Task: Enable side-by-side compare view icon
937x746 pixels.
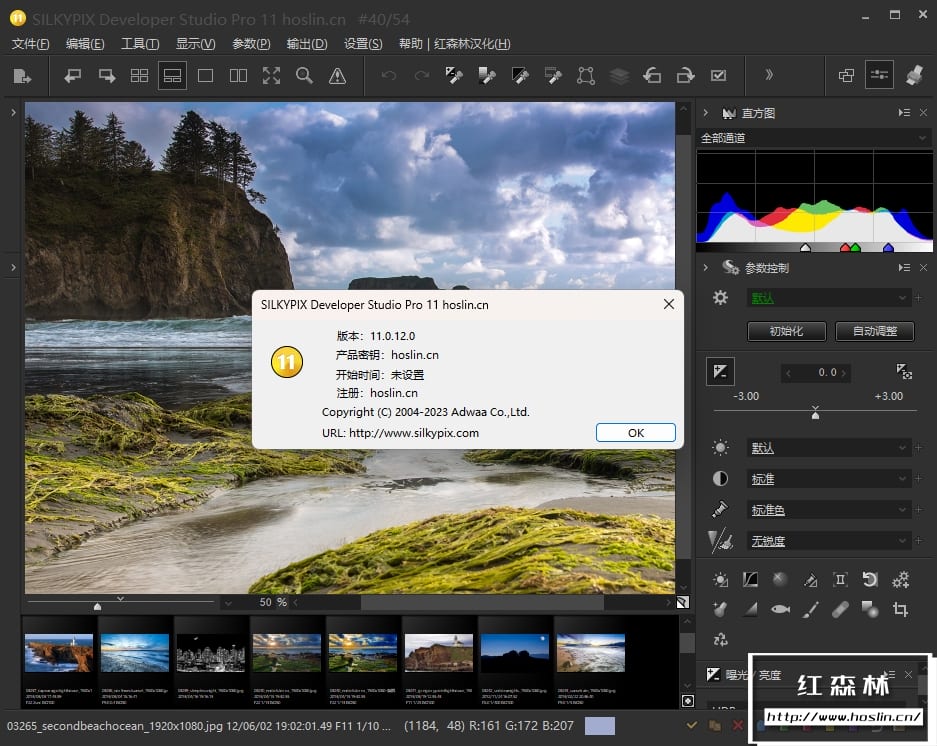Action: (x=238, y=76)
